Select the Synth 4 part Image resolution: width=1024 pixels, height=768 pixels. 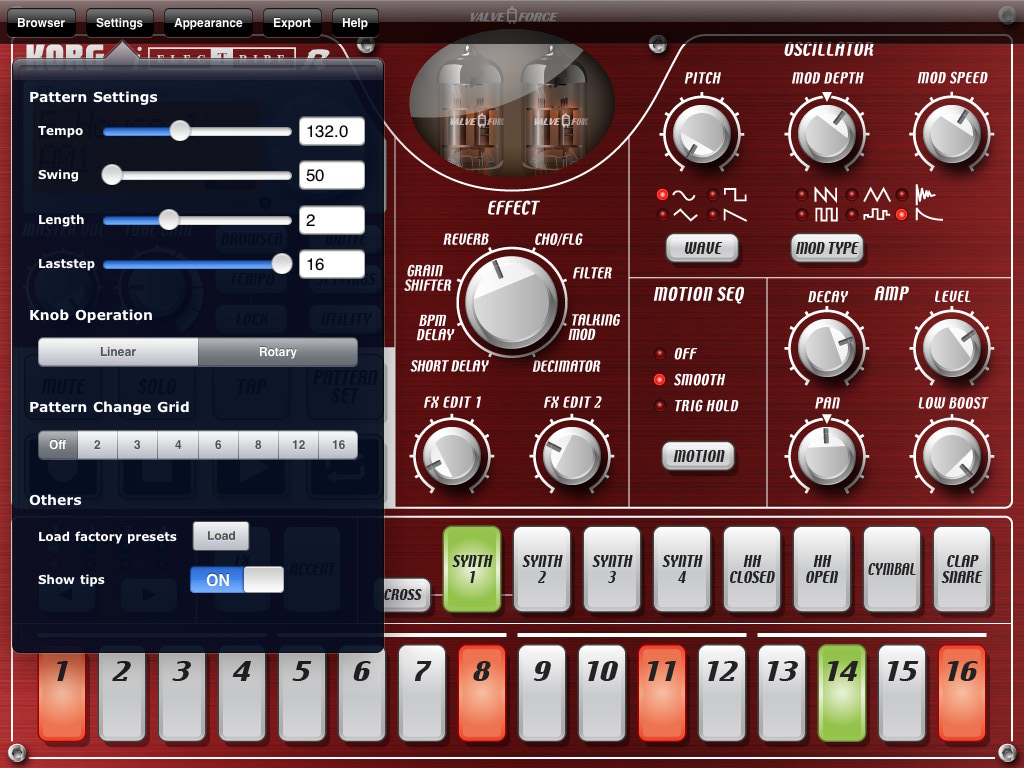click(x=682, y=569)
